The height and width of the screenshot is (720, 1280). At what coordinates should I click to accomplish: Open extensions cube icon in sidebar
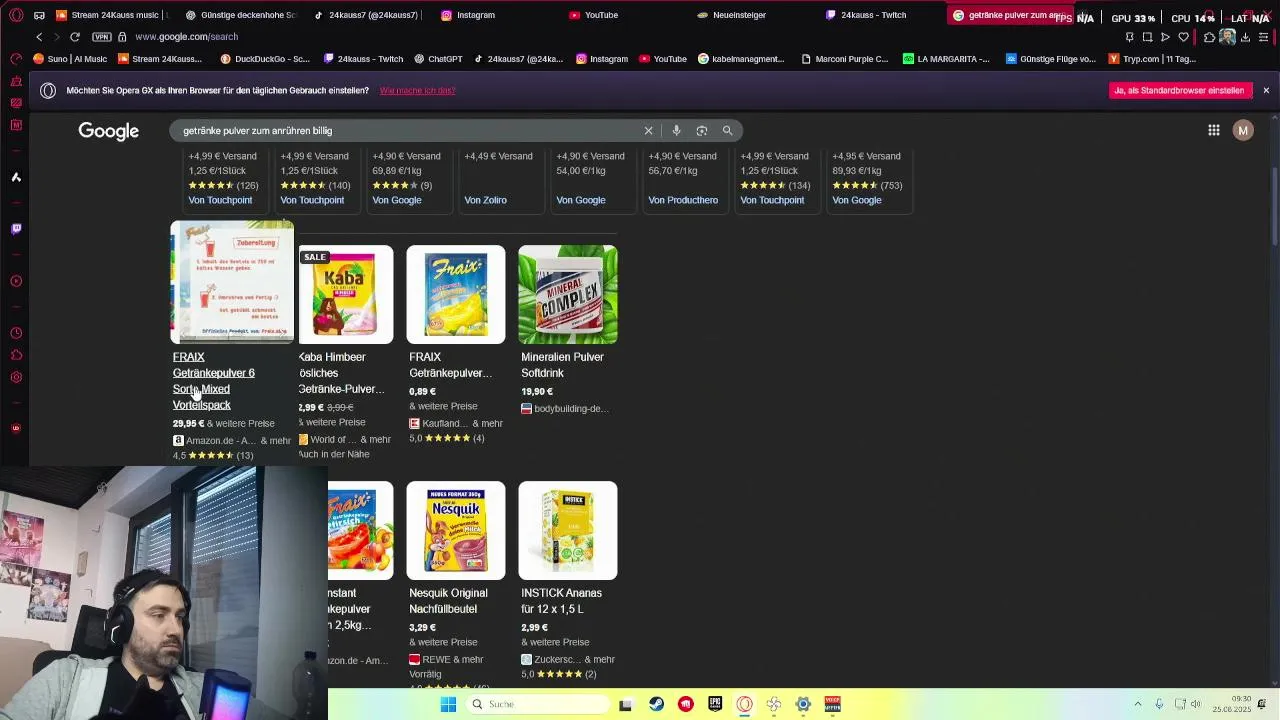point(16,355)
